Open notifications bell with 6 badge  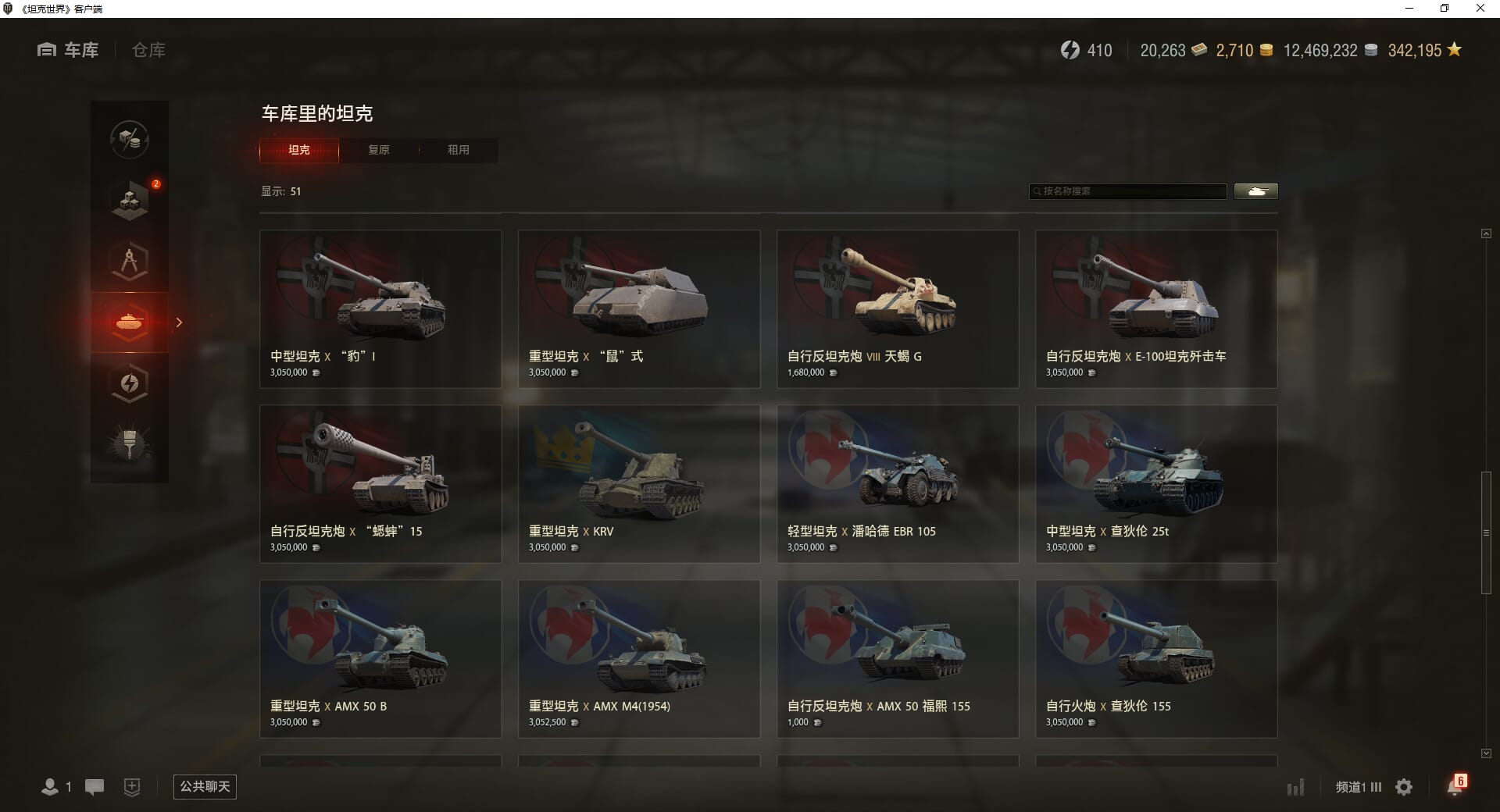[1455, 785]
